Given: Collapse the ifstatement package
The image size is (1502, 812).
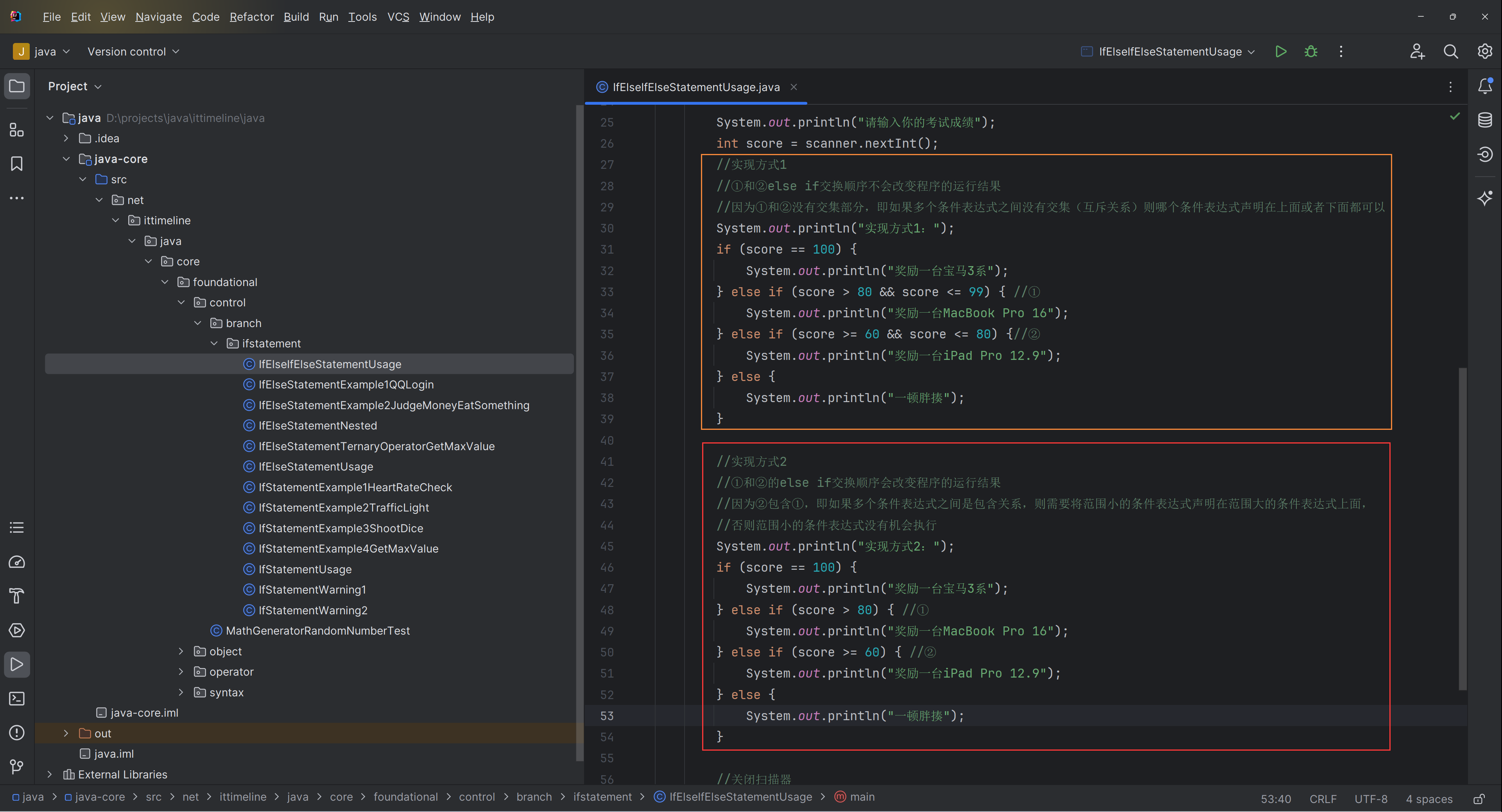Looking at the screenshot, I should click(214, 343).
